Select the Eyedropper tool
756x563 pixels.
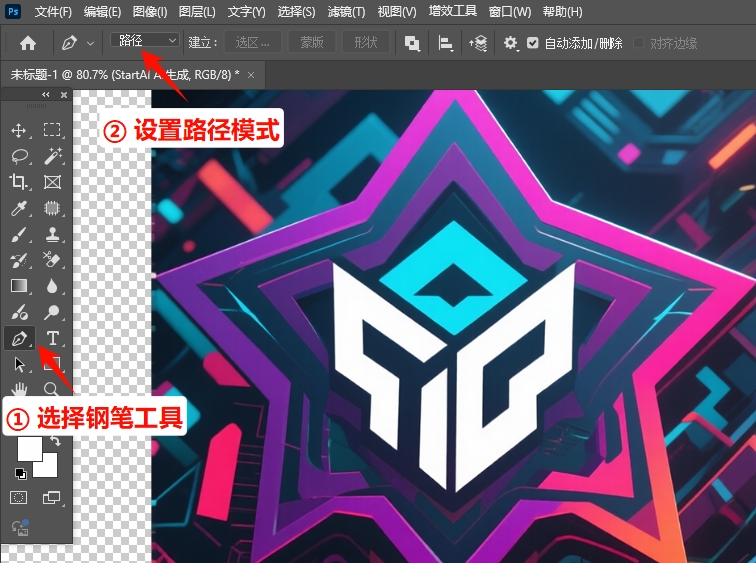[18, 208]
